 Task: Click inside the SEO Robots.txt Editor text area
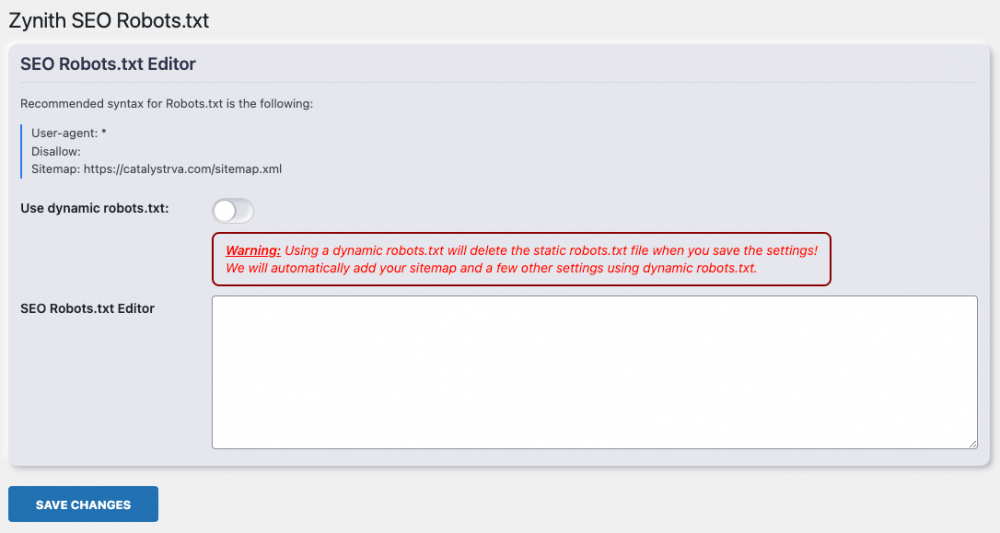point(594,371)
